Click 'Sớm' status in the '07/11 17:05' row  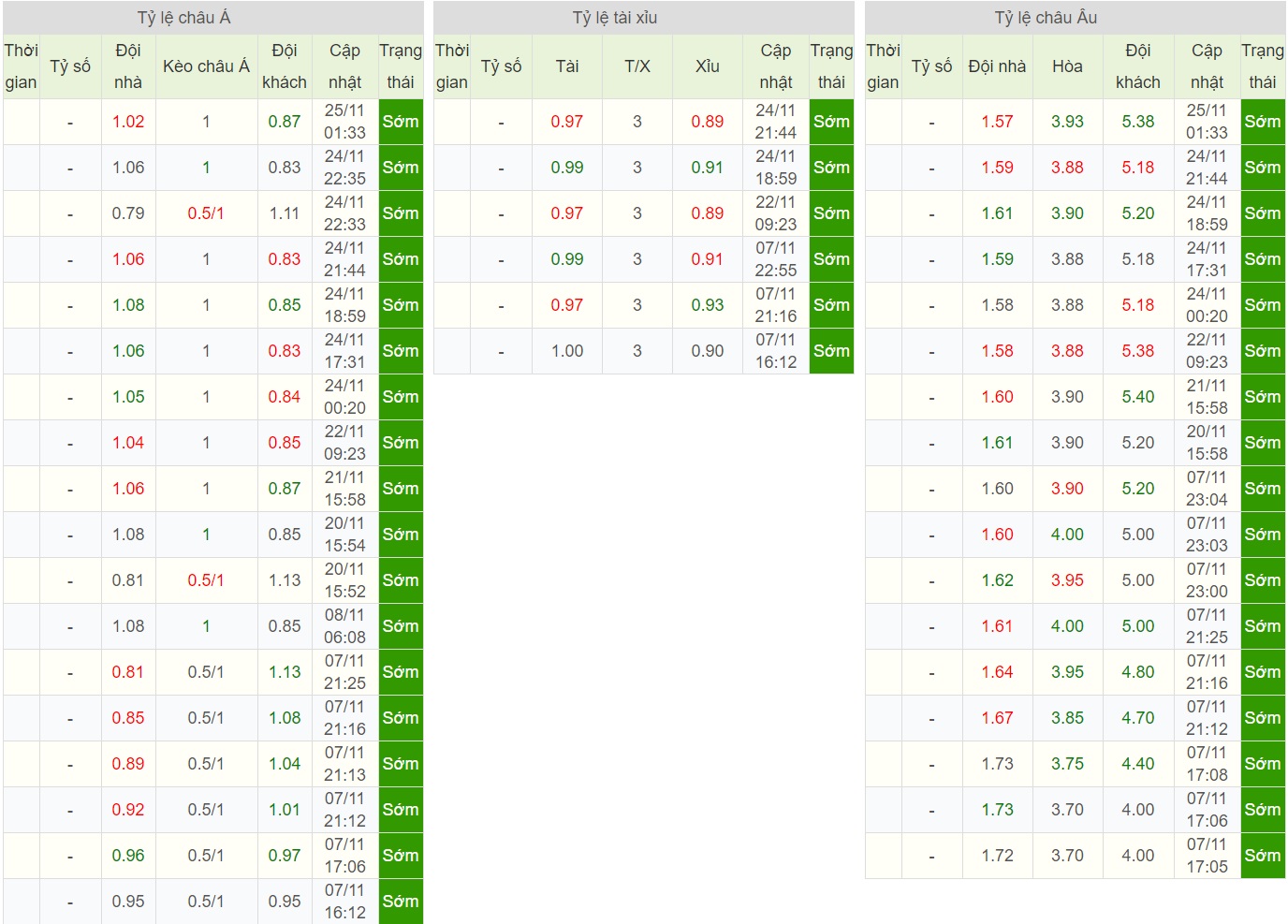1263,856
